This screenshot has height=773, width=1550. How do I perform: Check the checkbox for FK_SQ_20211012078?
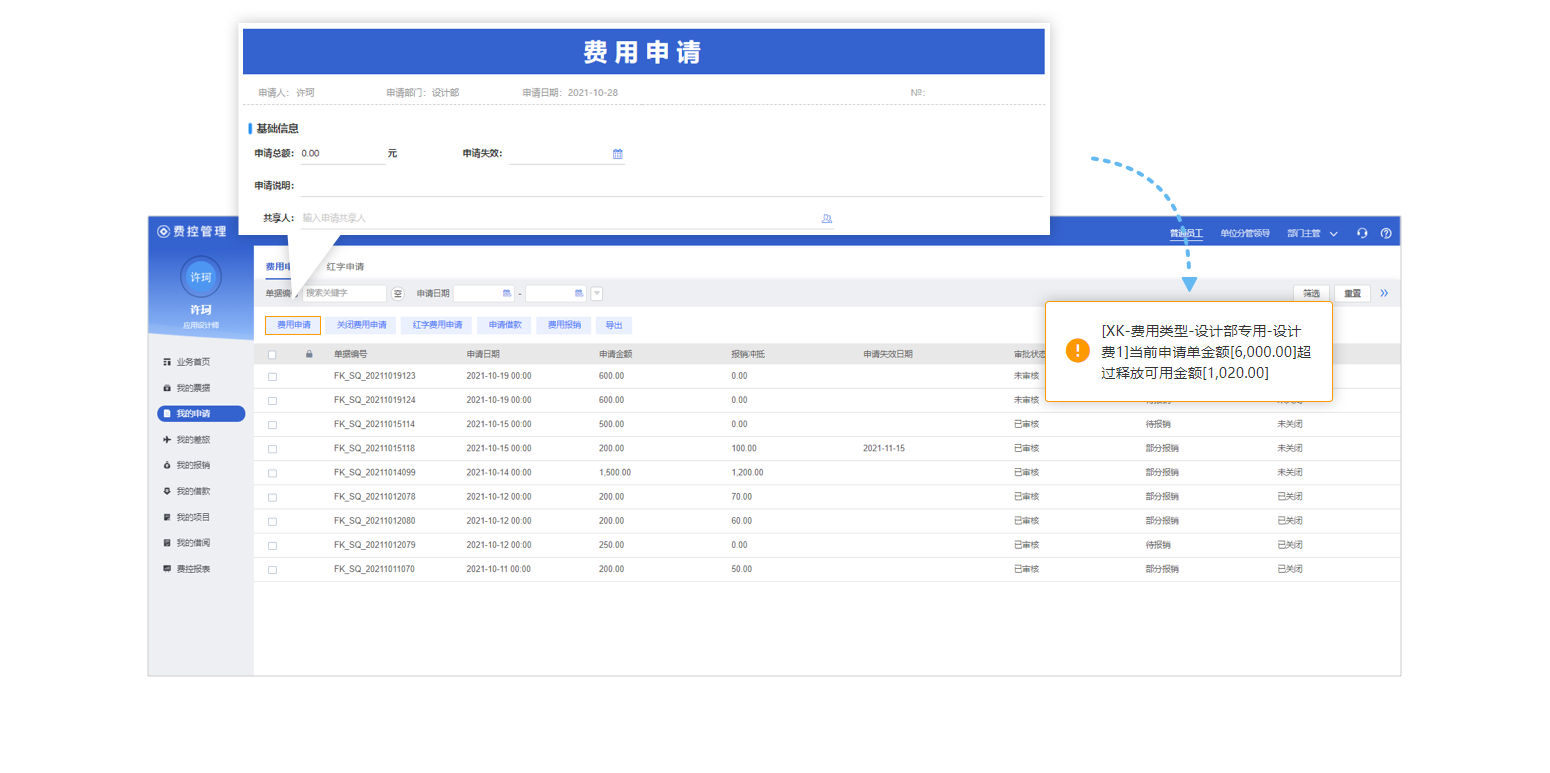click(x=272, y=496)
